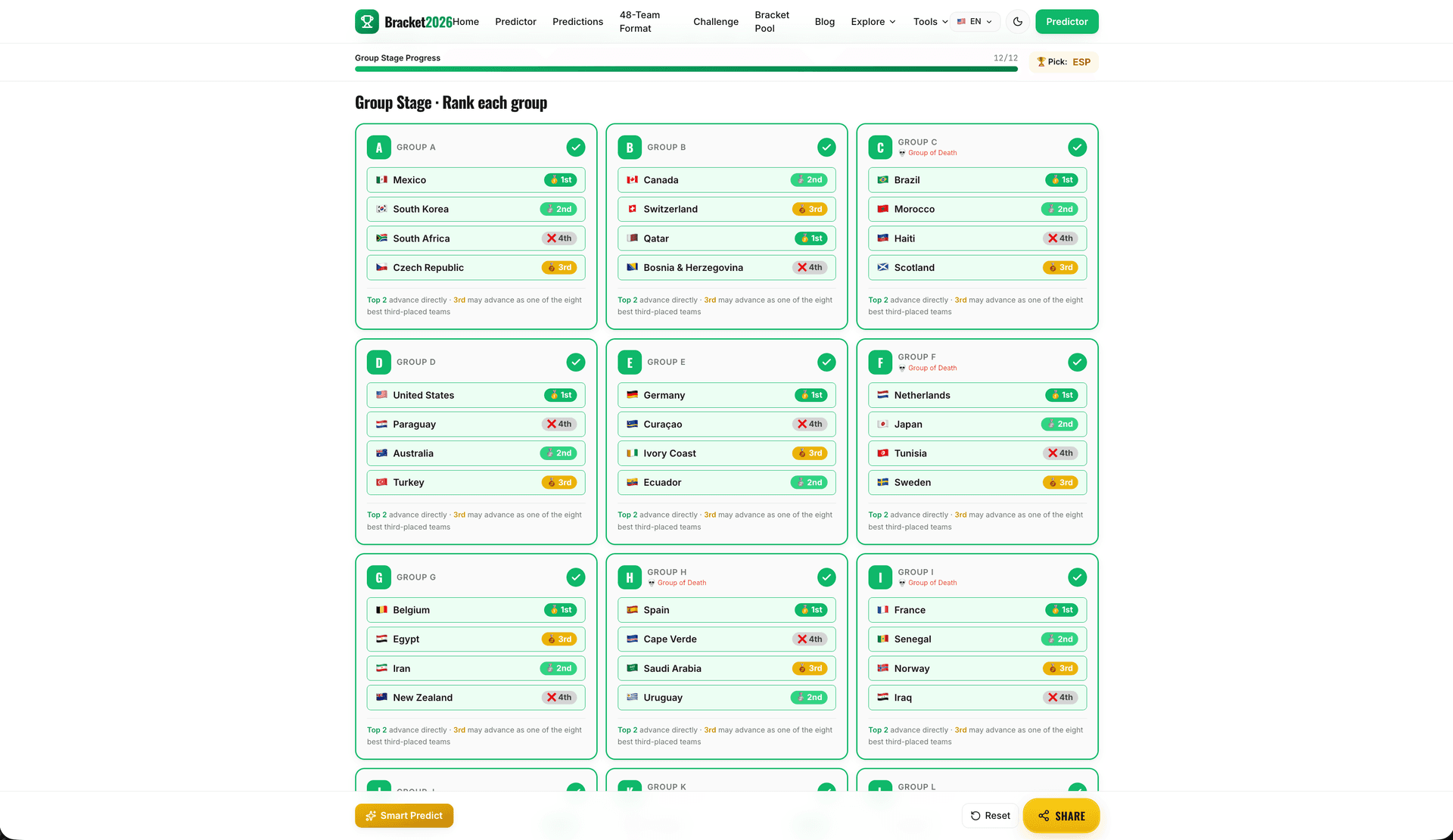Click the yellow SHARE button

(x=1061, y=816)
